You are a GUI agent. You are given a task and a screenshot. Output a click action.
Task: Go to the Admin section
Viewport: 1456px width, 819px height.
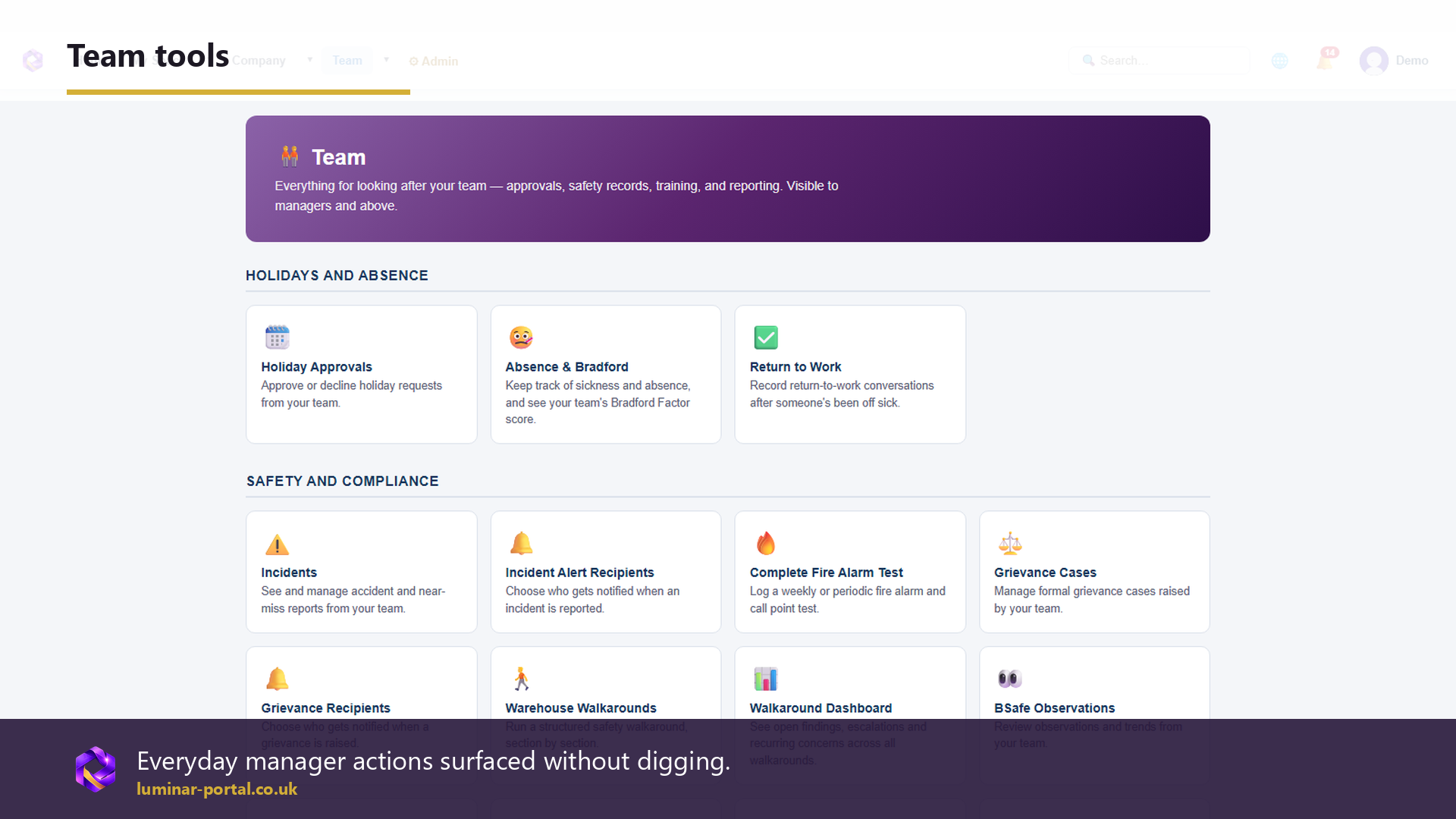[x=434, y=61]
